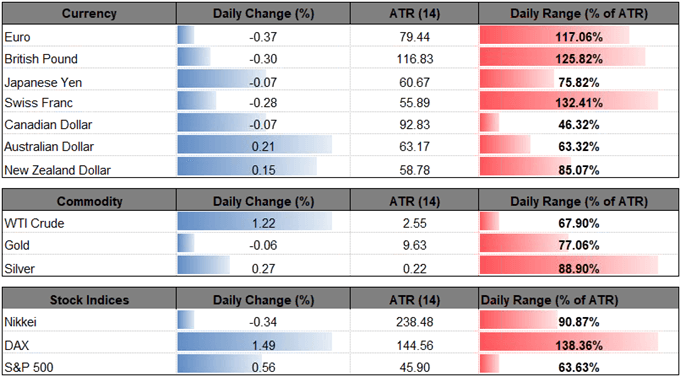Click Swiss Franc daily range 132.41%
This screenshot has width=680, height=376.
[578, 103]
